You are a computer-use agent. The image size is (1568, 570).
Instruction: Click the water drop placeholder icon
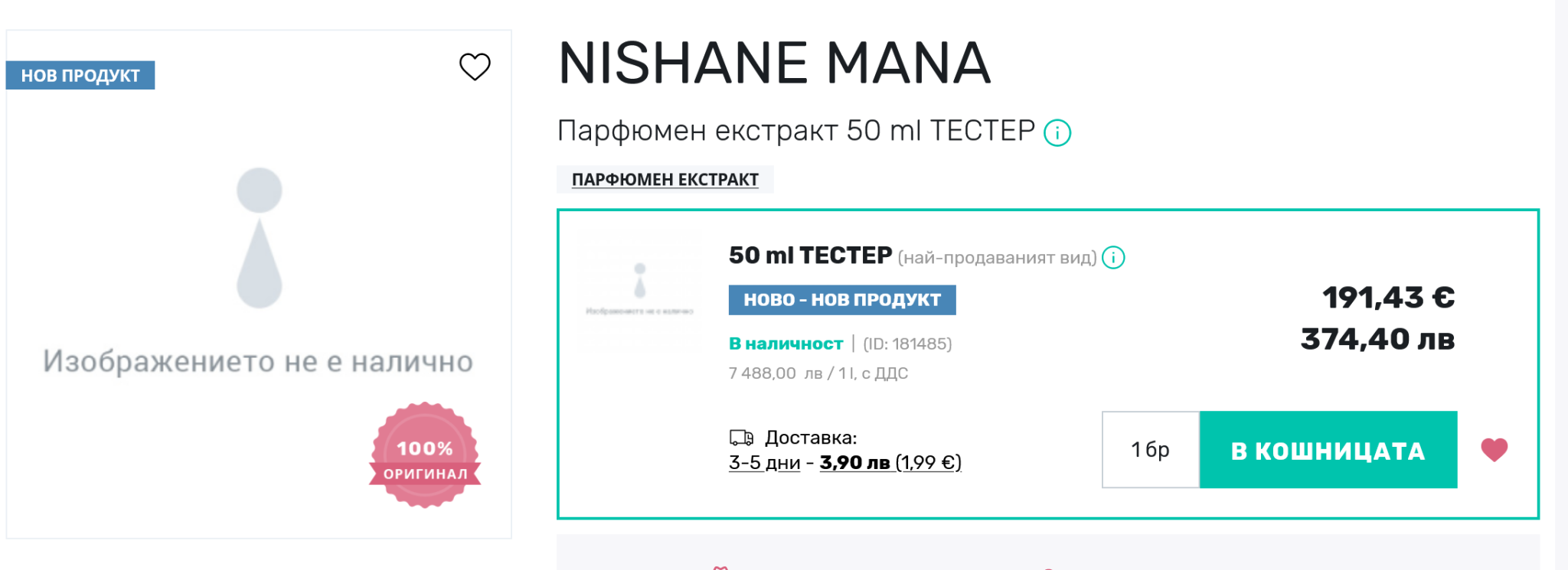(260, 238)
